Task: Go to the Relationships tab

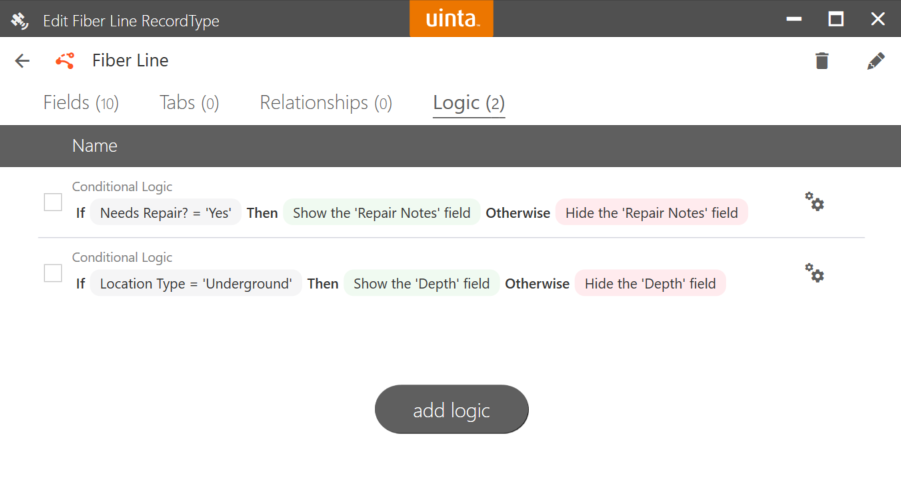Action: [x=325, y=103]
